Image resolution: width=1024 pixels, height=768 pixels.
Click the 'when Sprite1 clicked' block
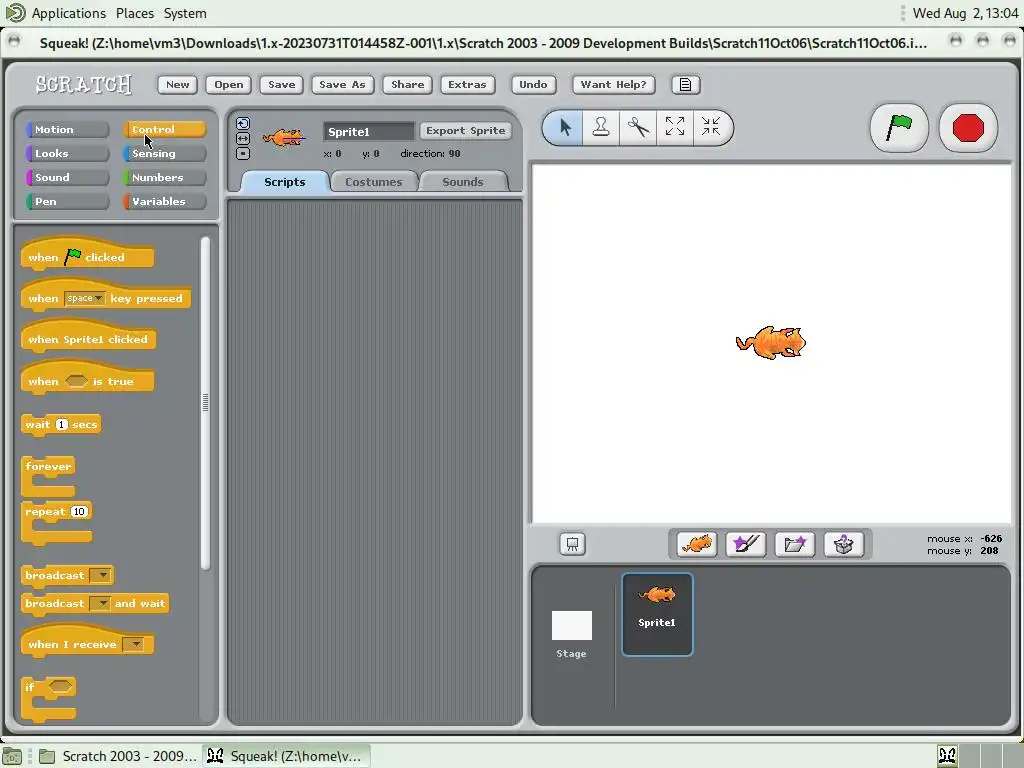pyautogui.click(x=88, y=337)
